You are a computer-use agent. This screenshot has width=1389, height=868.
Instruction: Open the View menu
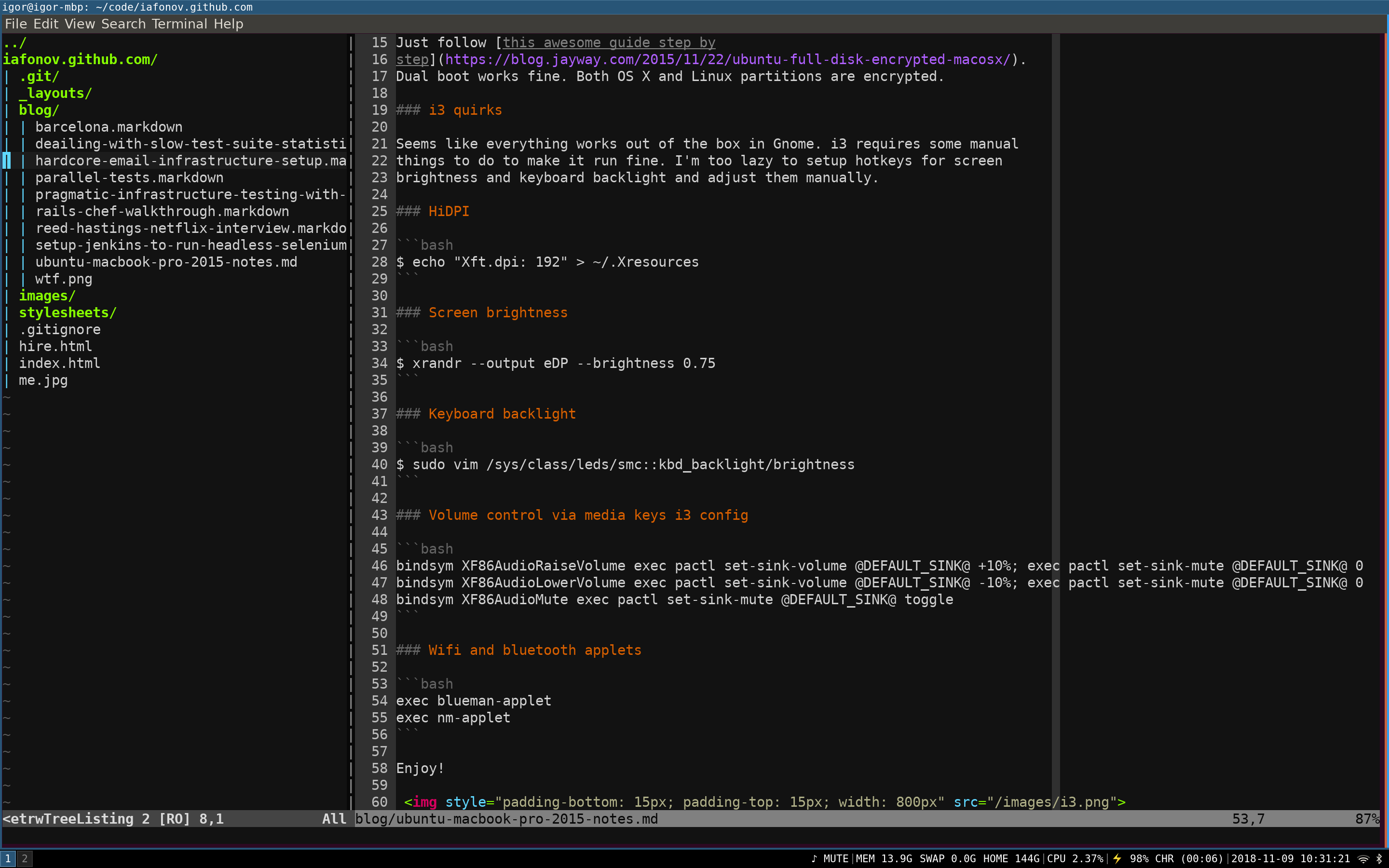[79, 24]
